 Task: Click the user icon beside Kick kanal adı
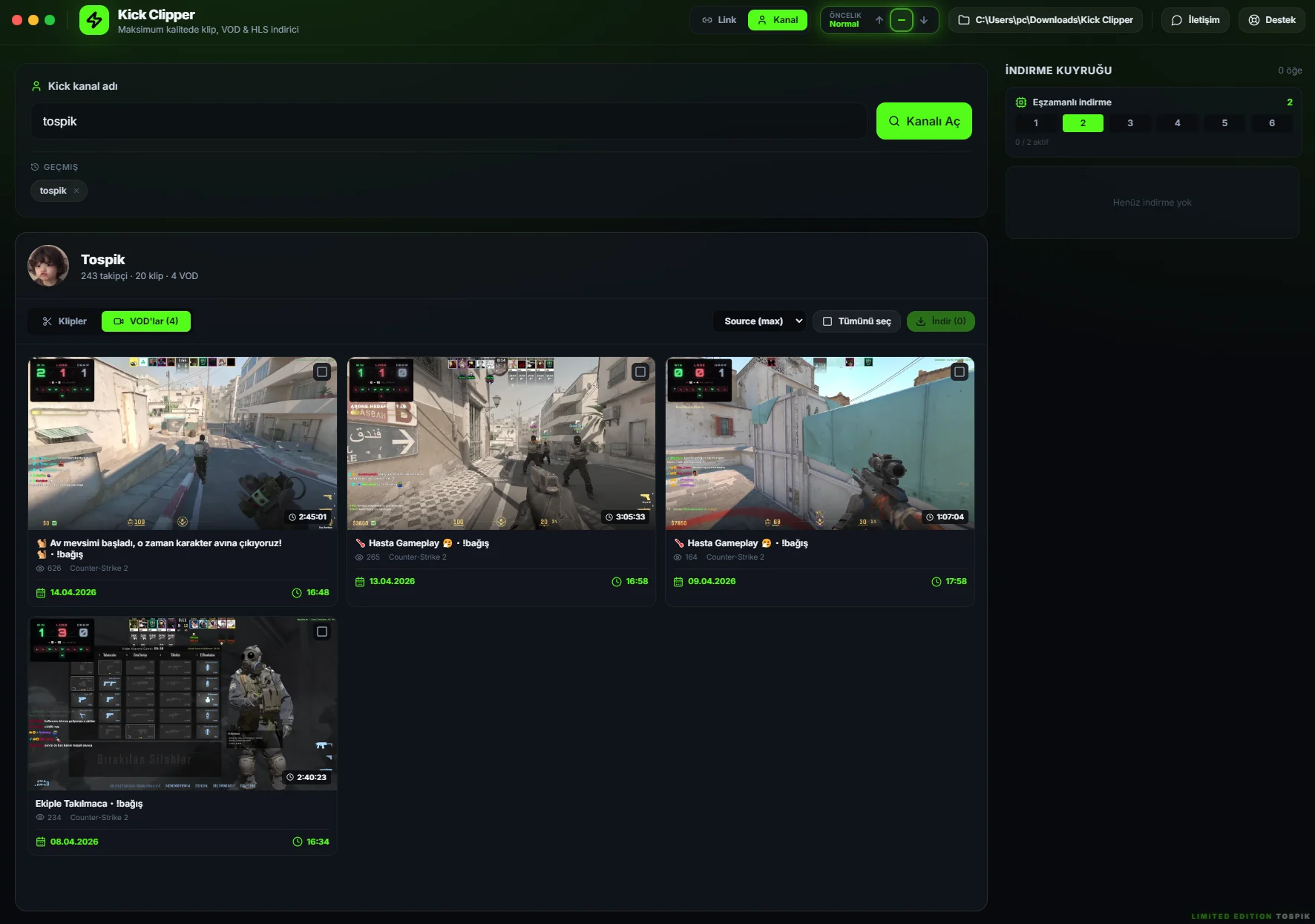[x=36, y=86]
